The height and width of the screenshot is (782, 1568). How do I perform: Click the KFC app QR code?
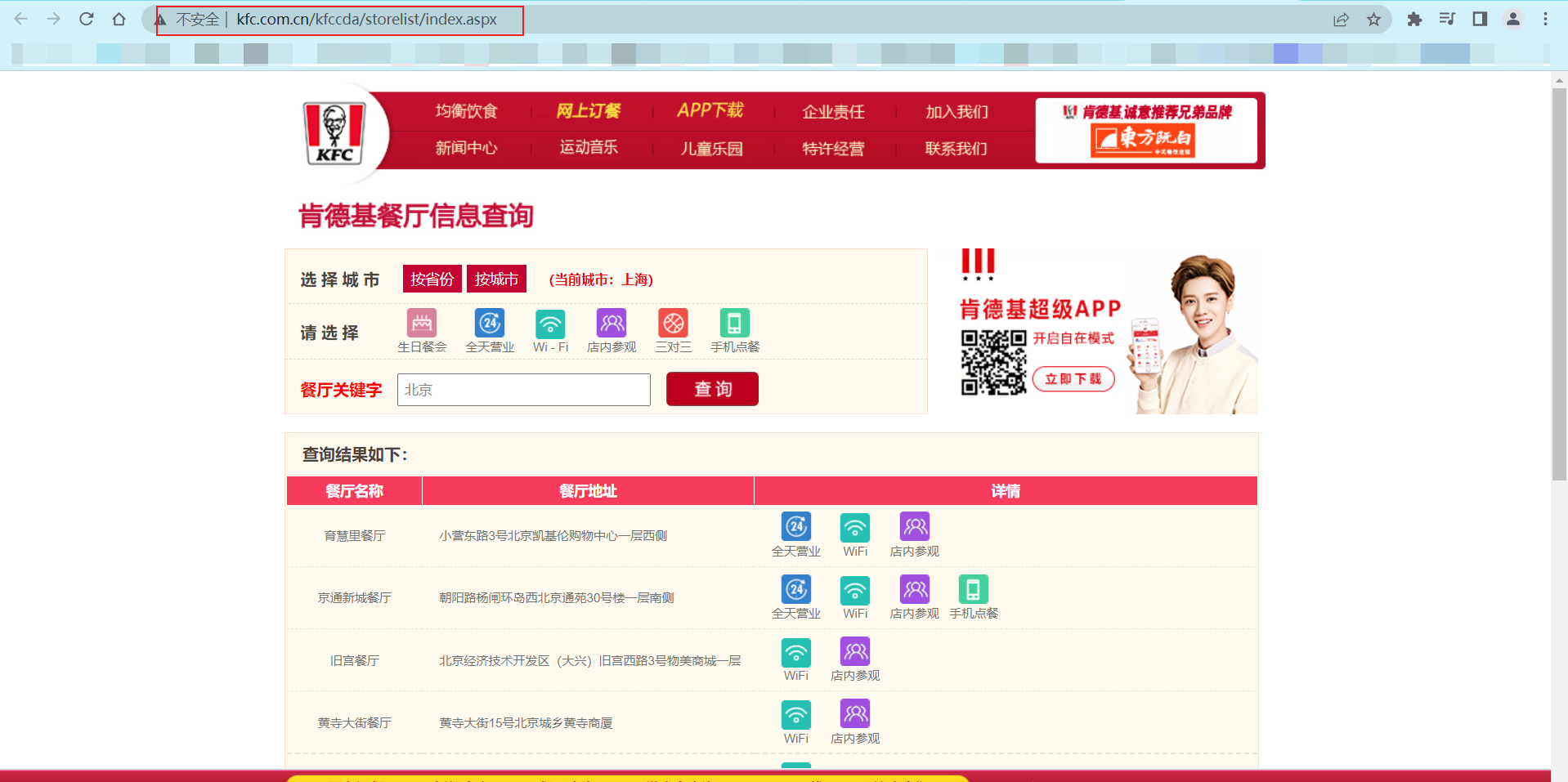tap(993, 363)
